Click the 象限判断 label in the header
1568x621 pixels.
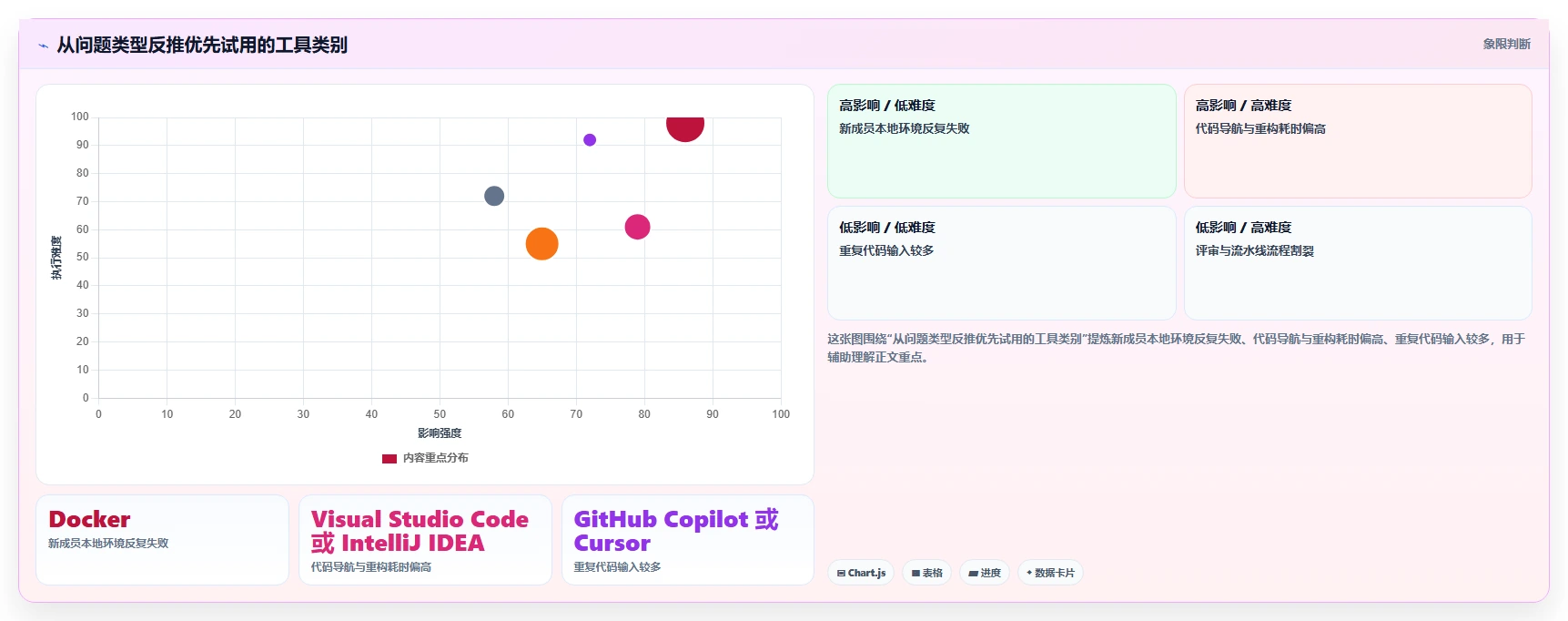click(x=1506, y=44)
